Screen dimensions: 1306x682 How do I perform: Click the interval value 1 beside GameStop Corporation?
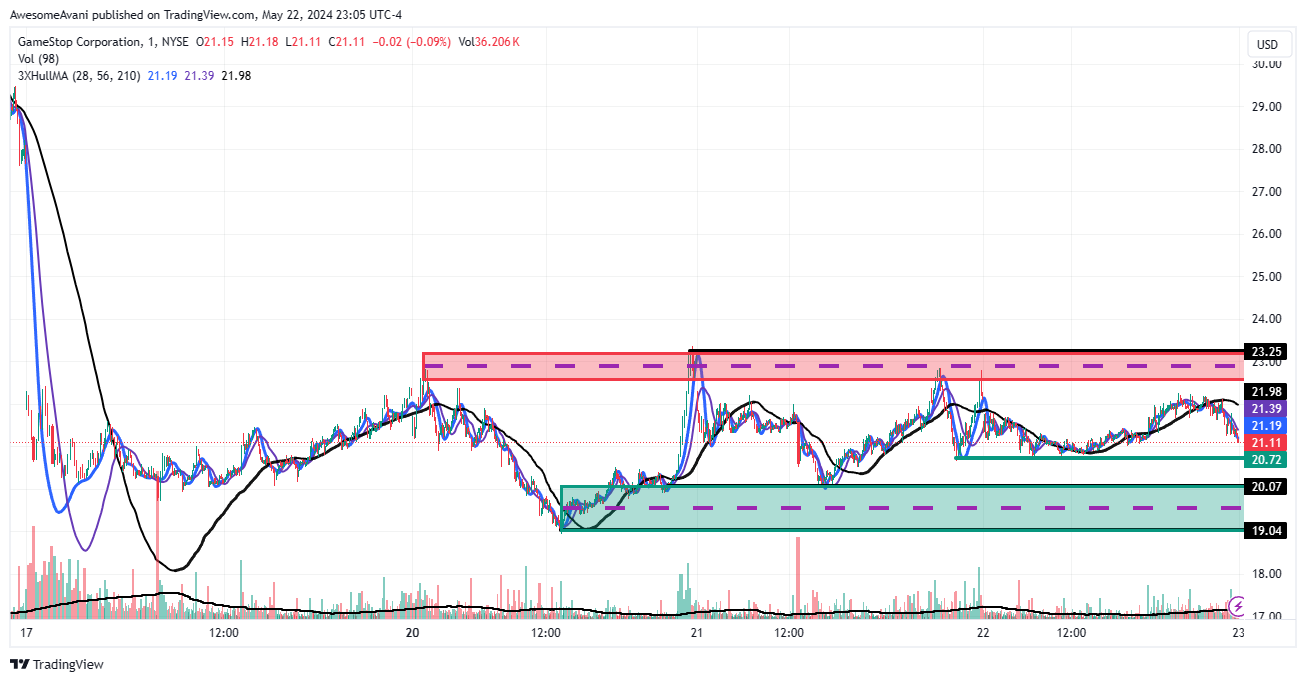point(150,42)
